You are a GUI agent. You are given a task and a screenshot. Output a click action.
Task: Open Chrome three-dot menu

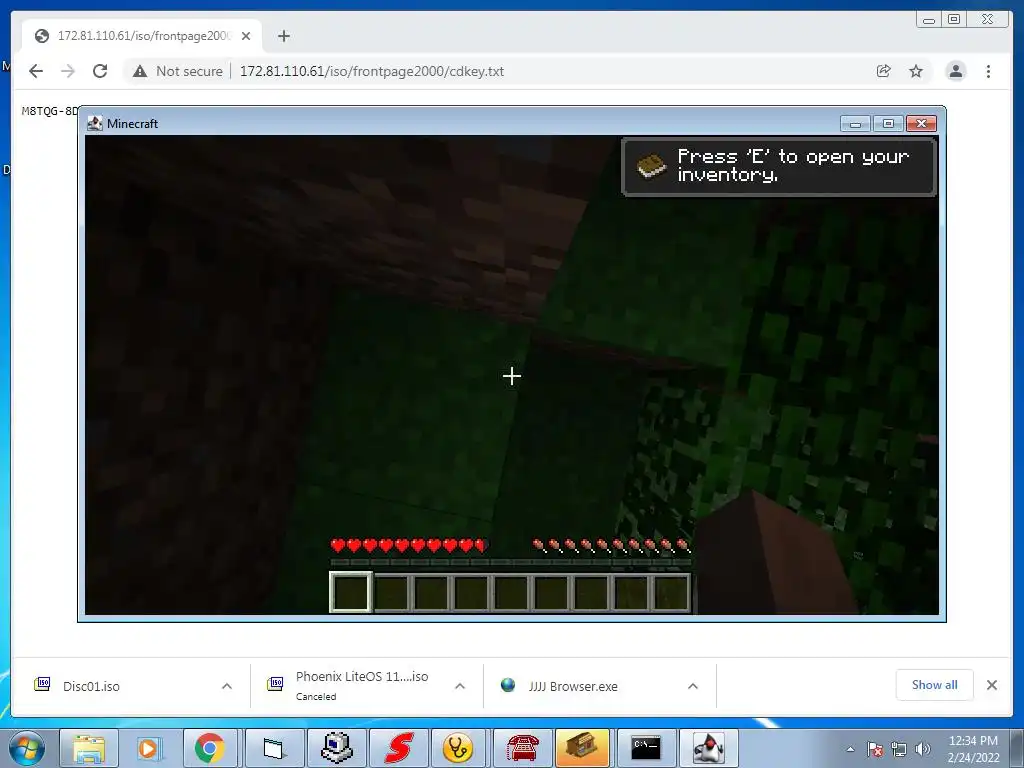point(988,71)
